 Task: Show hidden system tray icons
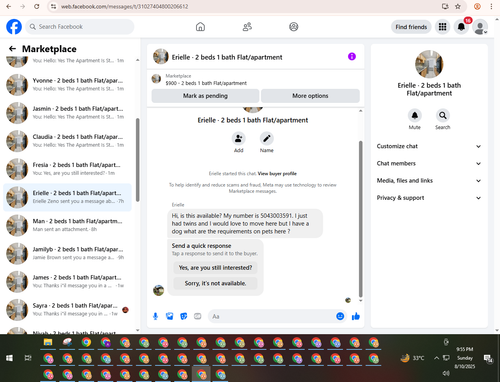[x=436, y=358]
